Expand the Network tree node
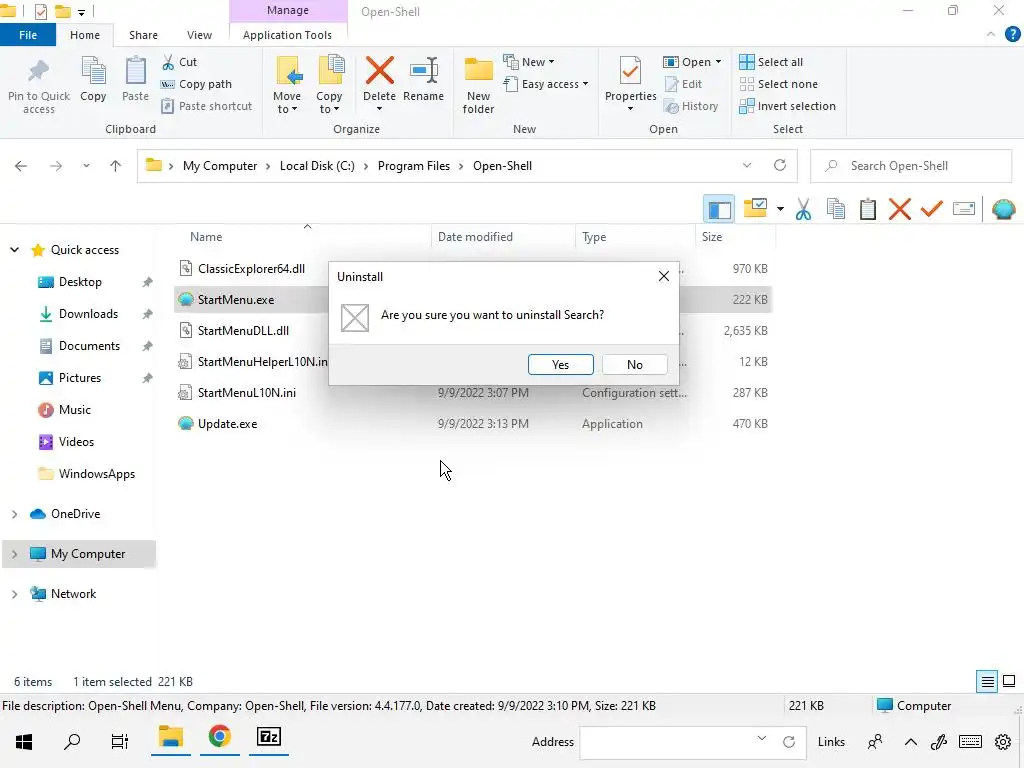This screenshot has width=1024, height=768. [14, 594]
